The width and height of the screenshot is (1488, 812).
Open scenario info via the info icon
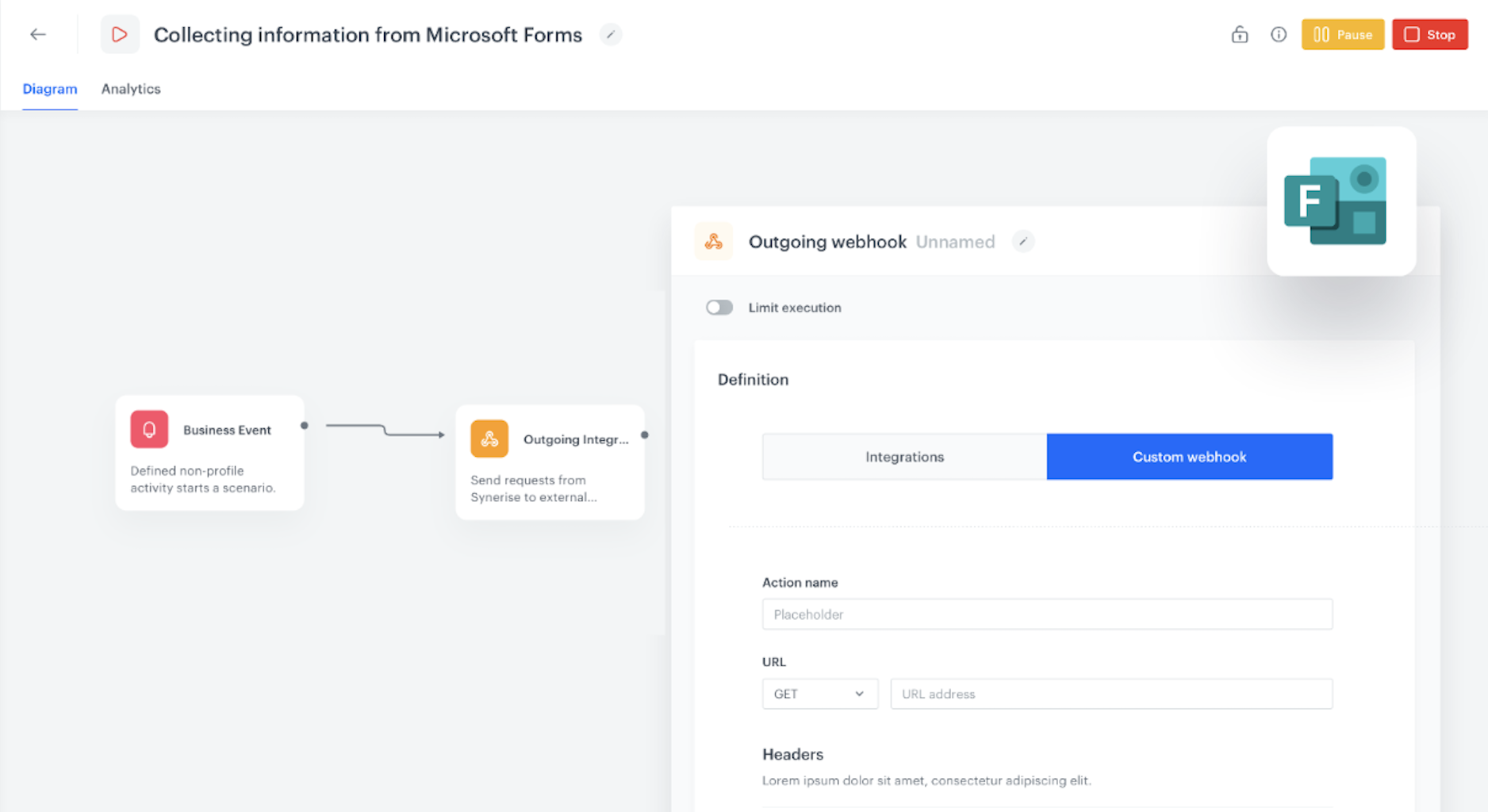coord(1278,34)
